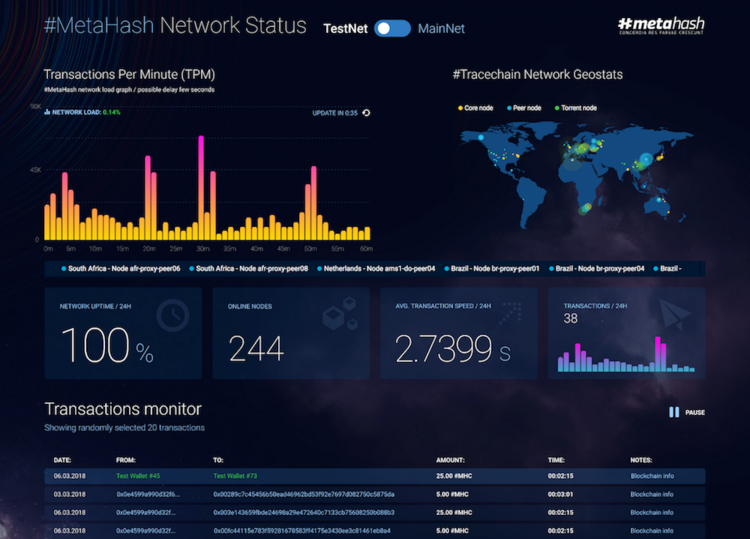The image size is (750, 539).
Task: Click the AMOUNT: column header
Action: [450, 460]
